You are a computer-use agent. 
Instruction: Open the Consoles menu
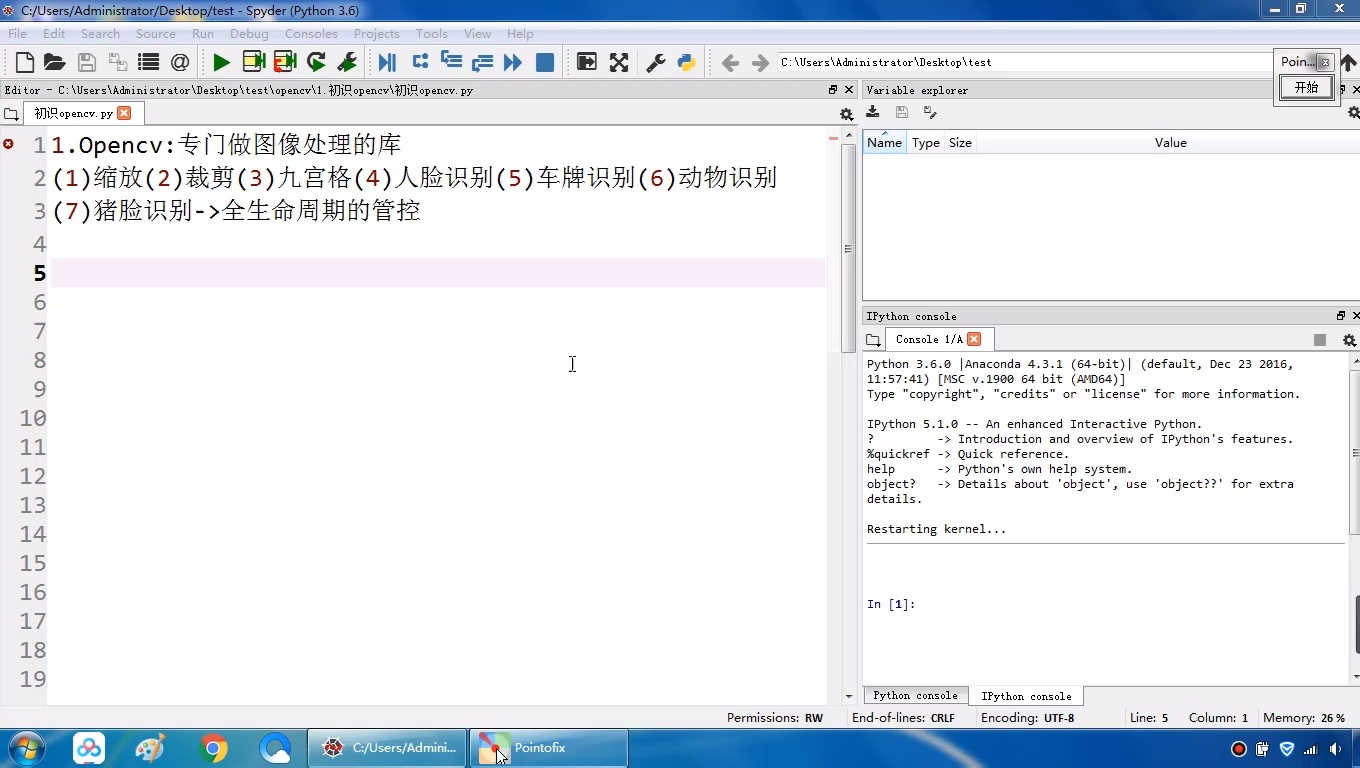click(311, 33)
